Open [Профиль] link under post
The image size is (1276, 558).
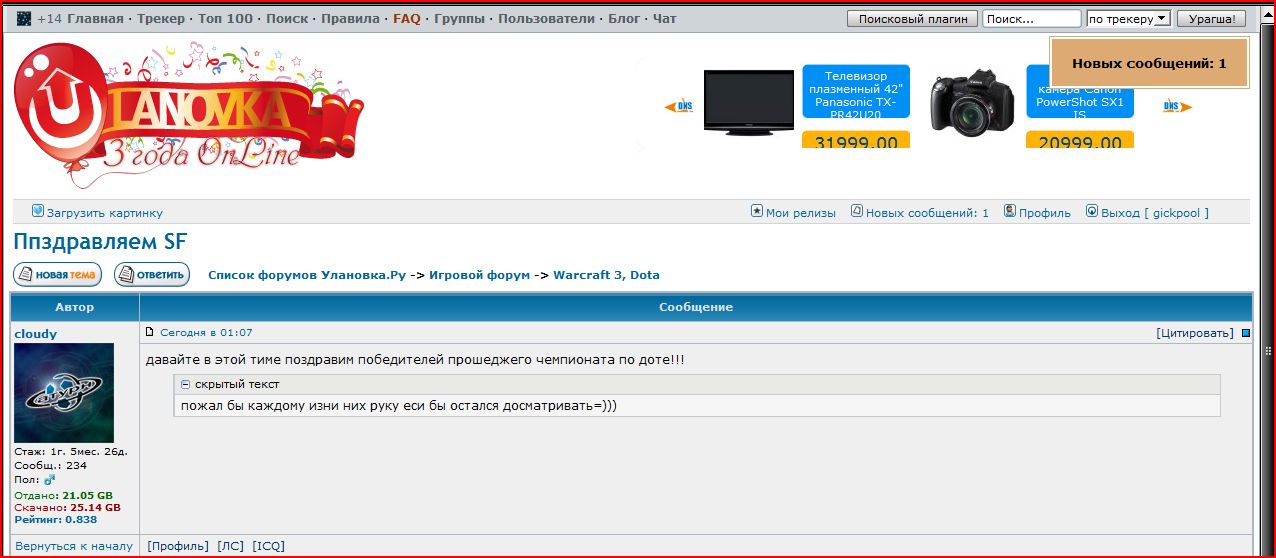178,546
